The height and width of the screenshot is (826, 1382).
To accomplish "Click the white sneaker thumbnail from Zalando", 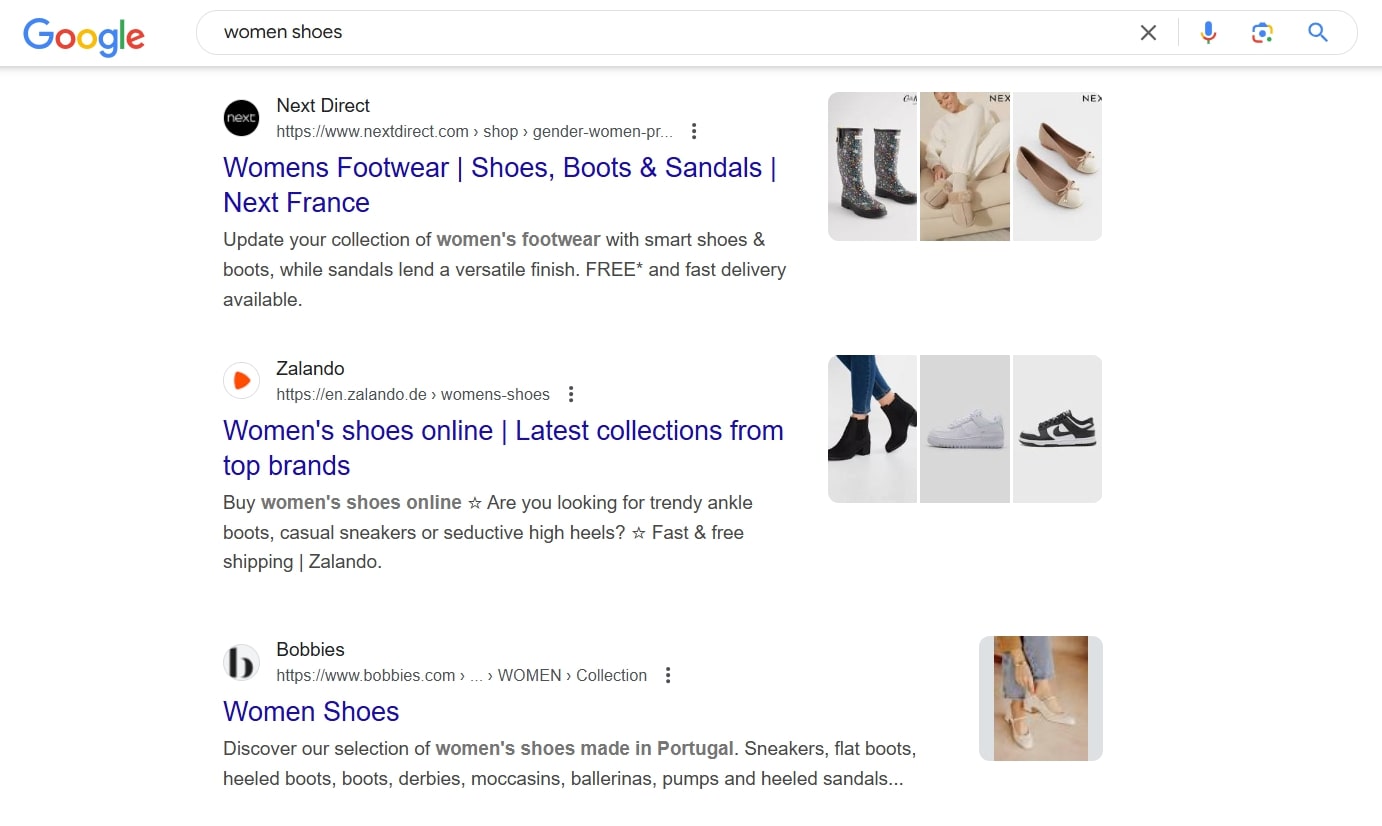I will 965,429.
